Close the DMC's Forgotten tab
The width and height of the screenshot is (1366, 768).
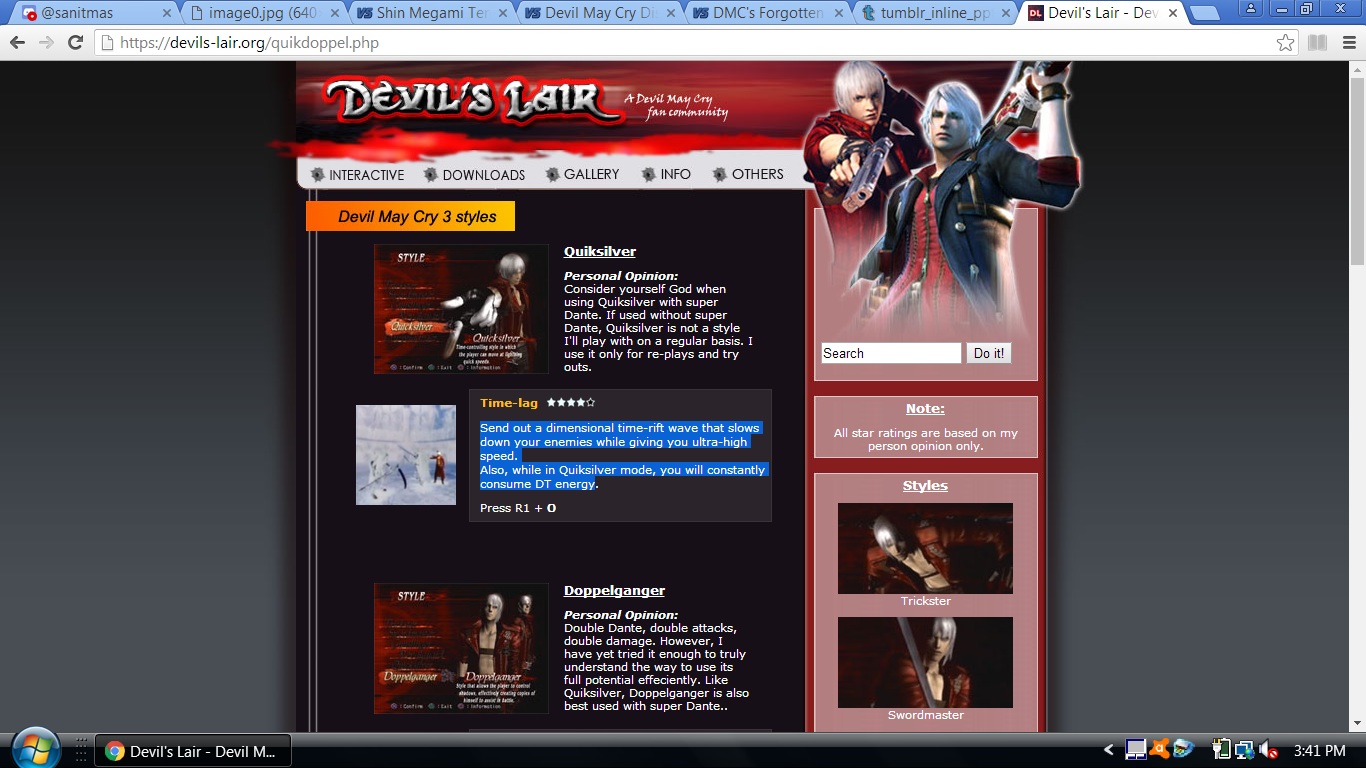pos(839,14)
